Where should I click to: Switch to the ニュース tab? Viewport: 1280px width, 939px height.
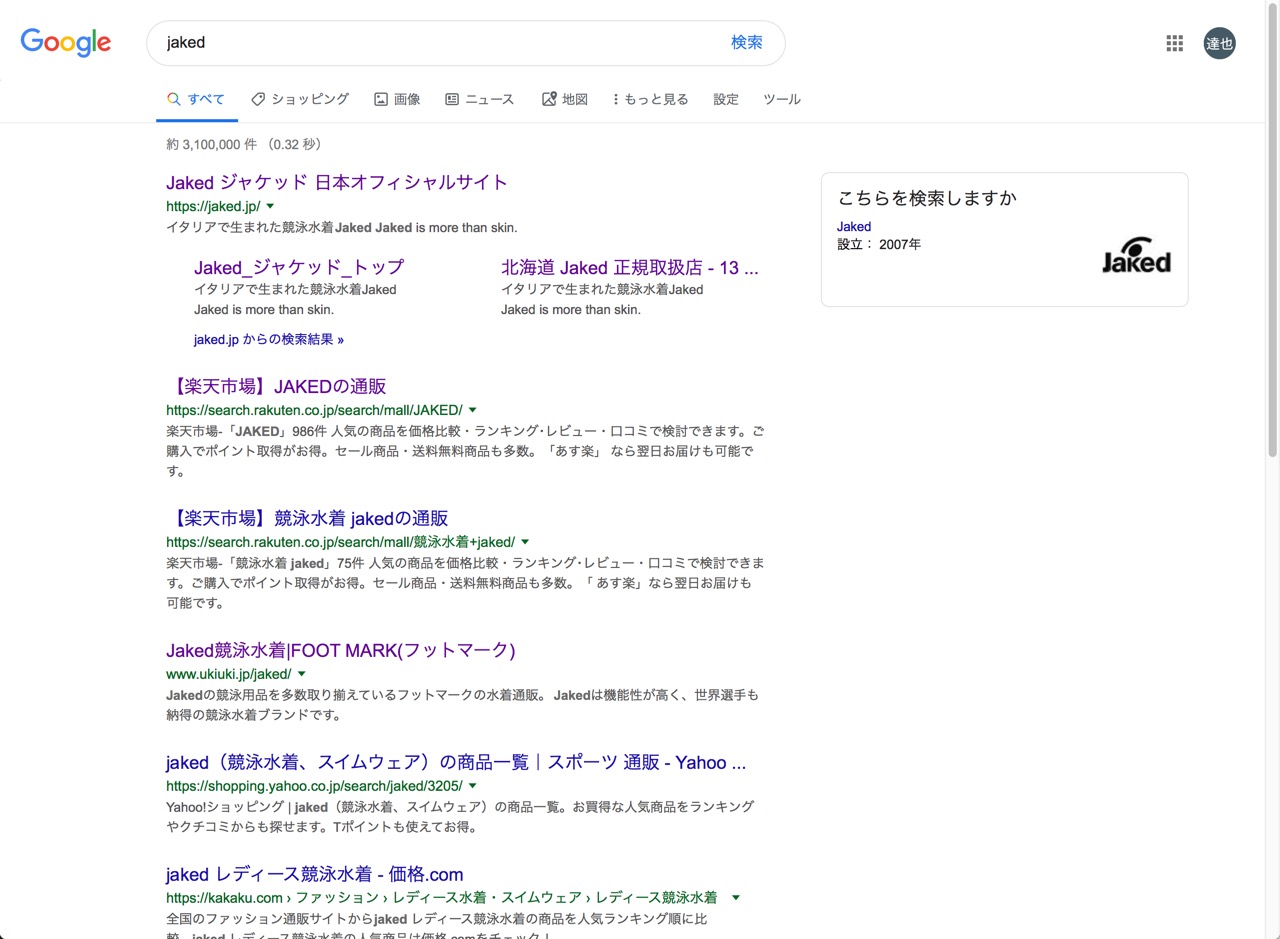click(480, 99)
